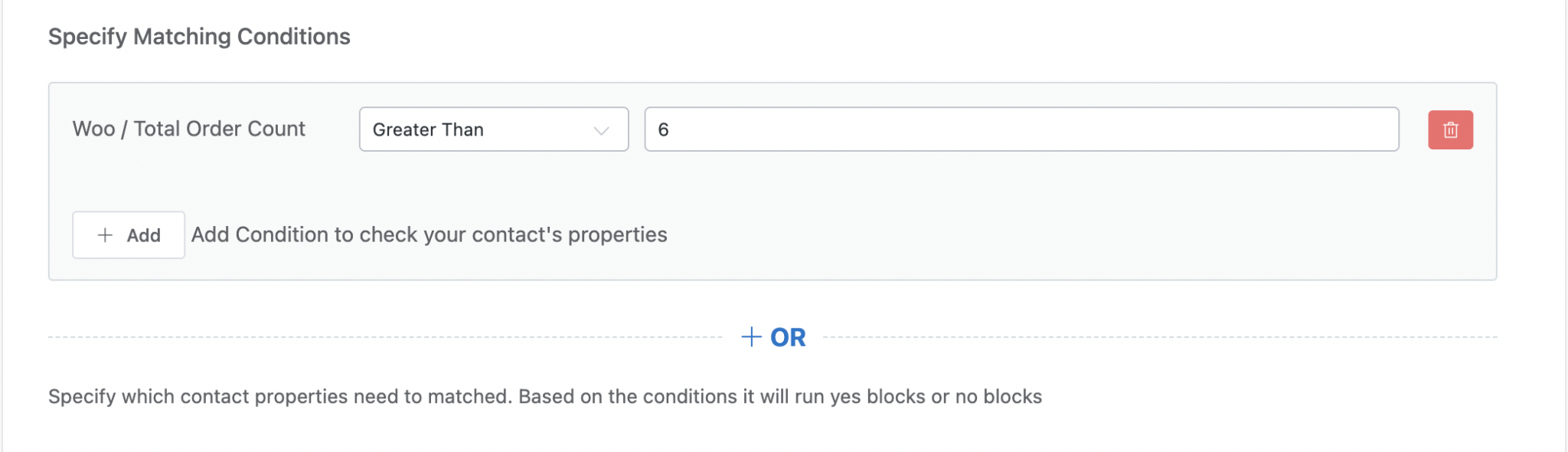
Task: Click the yes blocks description text
Action: pos(545,397)
